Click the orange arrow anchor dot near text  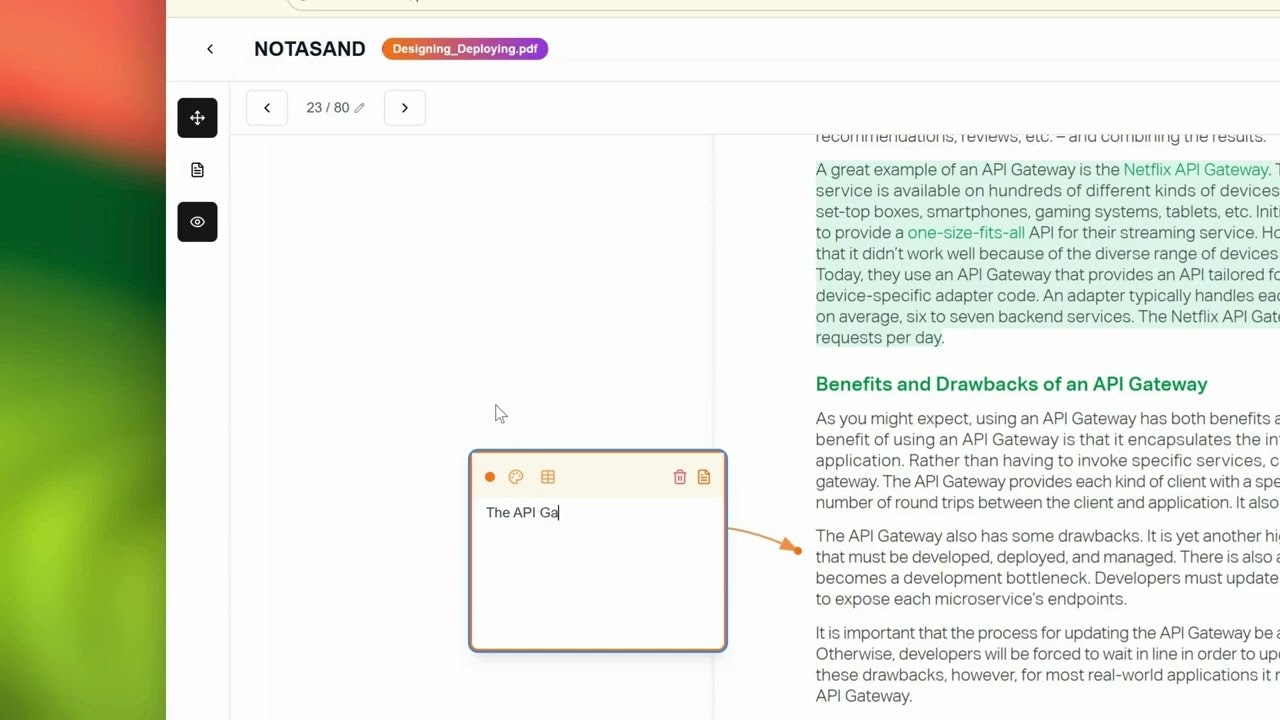pyautogui.click(x=797, y=550)
